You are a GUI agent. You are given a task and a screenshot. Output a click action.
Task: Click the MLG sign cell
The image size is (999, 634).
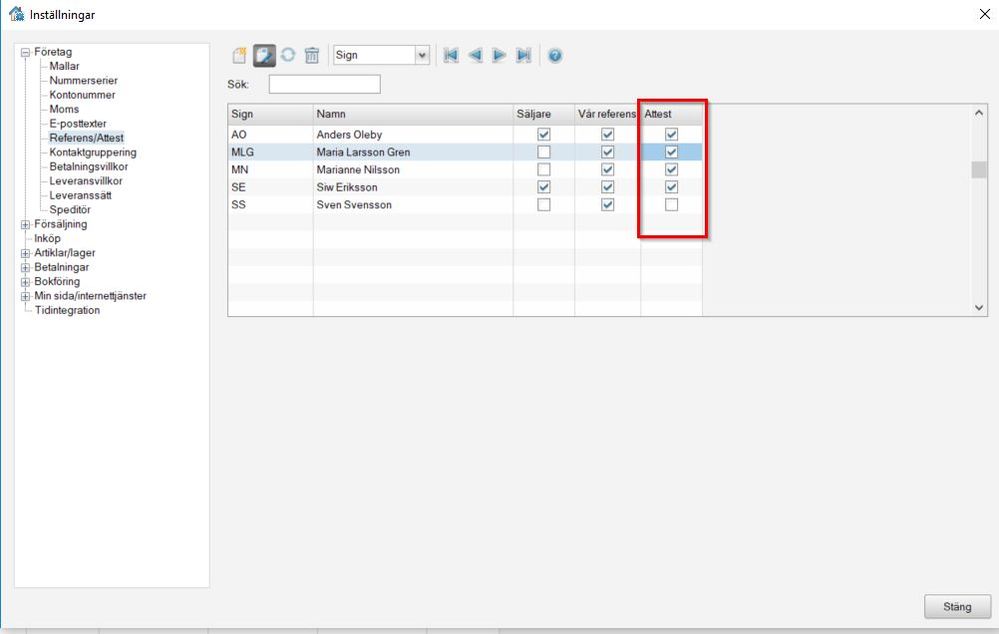point(270,152)
